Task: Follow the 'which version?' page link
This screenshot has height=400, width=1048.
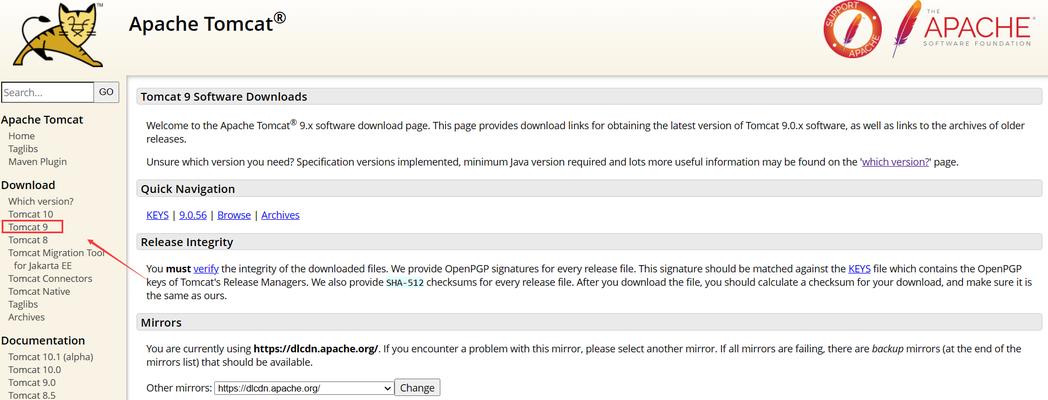Action: (x=896, y=162)
